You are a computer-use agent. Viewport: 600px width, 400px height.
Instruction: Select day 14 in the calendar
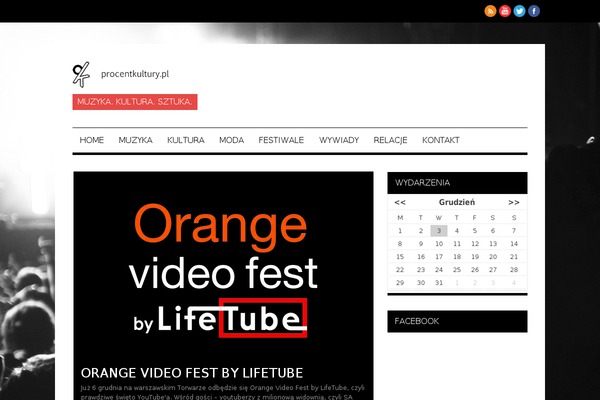(514, 244)
